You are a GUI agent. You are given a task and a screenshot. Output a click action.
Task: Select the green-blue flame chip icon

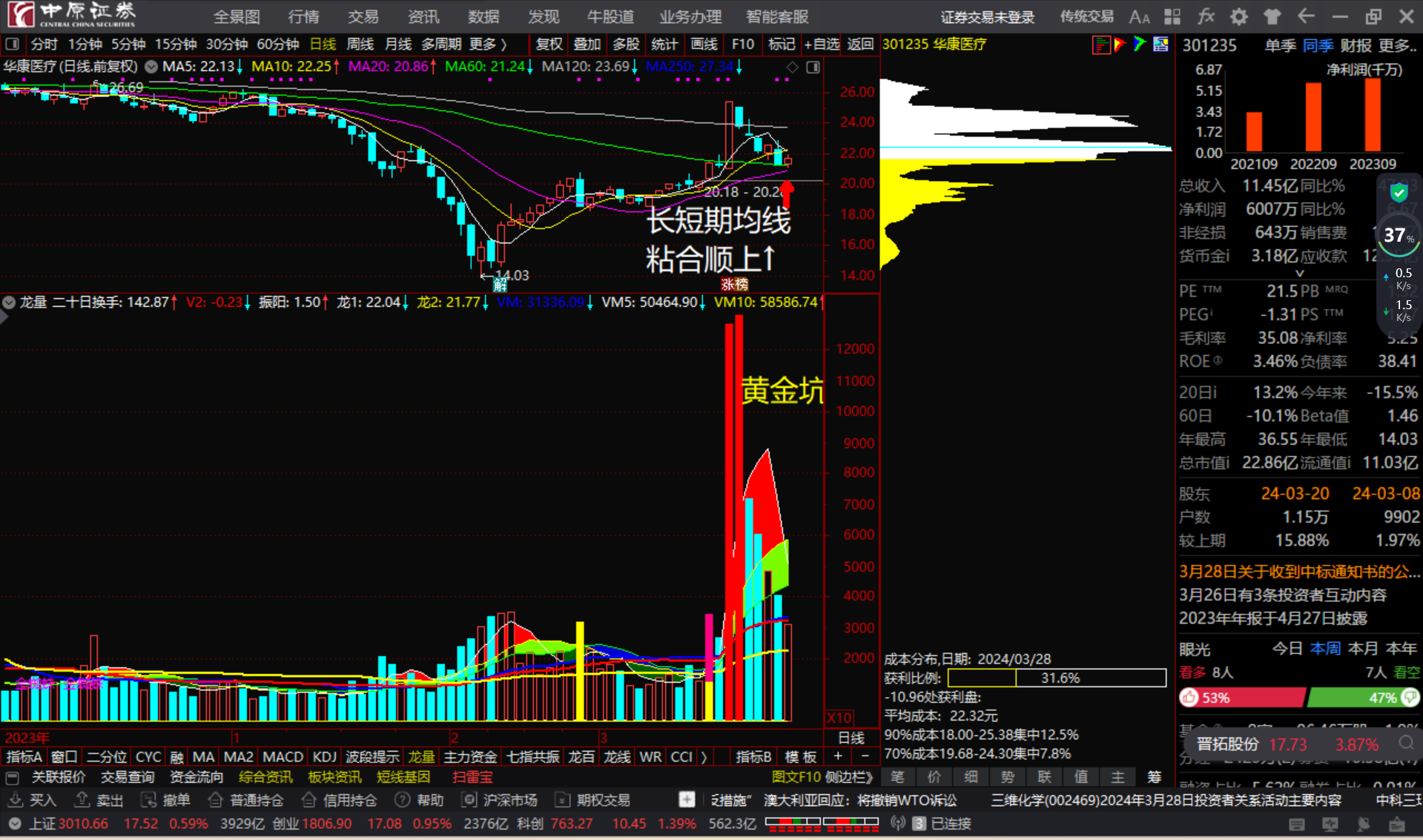(x=1140, y=44)
